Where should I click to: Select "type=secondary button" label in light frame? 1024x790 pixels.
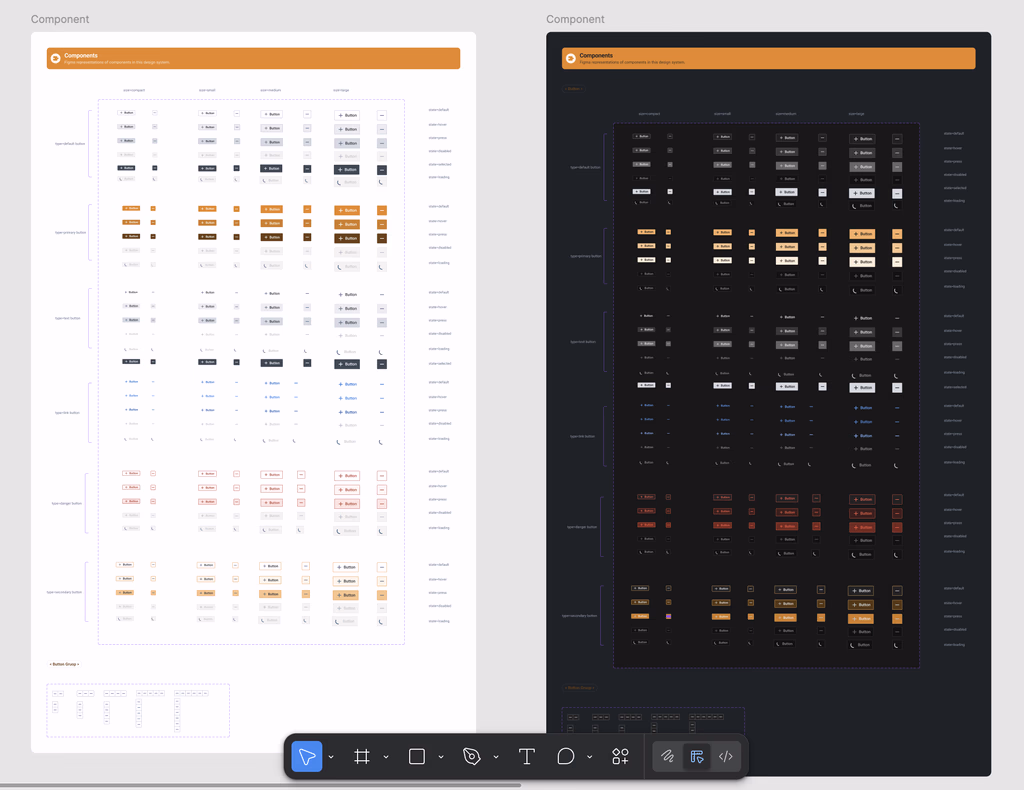click(65, 592)
